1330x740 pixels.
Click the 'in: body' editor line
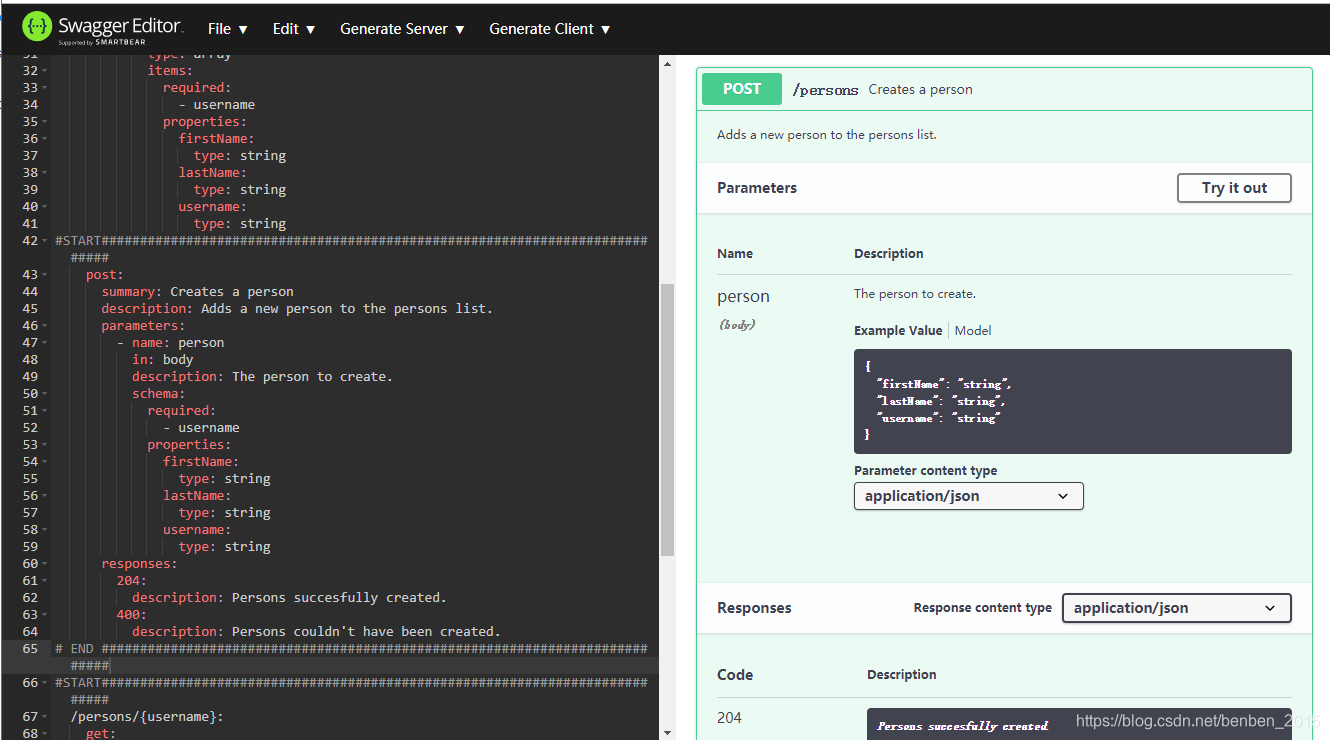[x=163, y=359]
